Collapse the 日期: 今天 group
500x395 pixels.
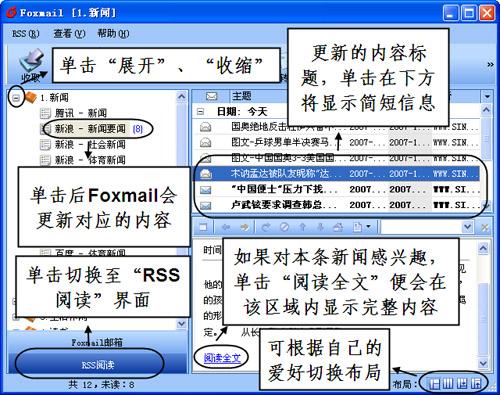(200, 111)
